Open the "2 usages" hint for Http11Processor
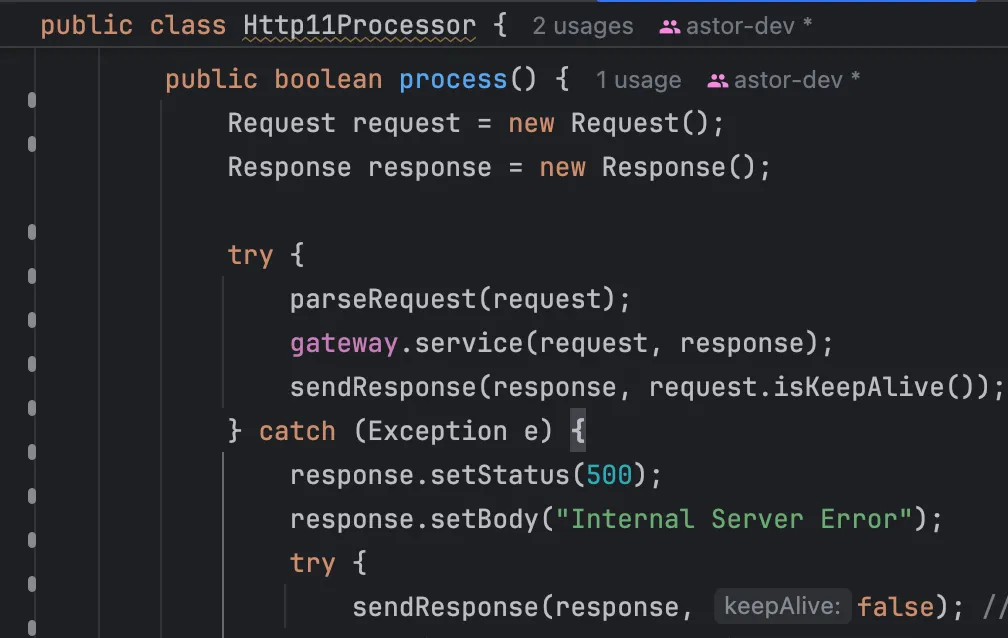The width and height of the screenshot is (1008, 638). click(582, 27)
